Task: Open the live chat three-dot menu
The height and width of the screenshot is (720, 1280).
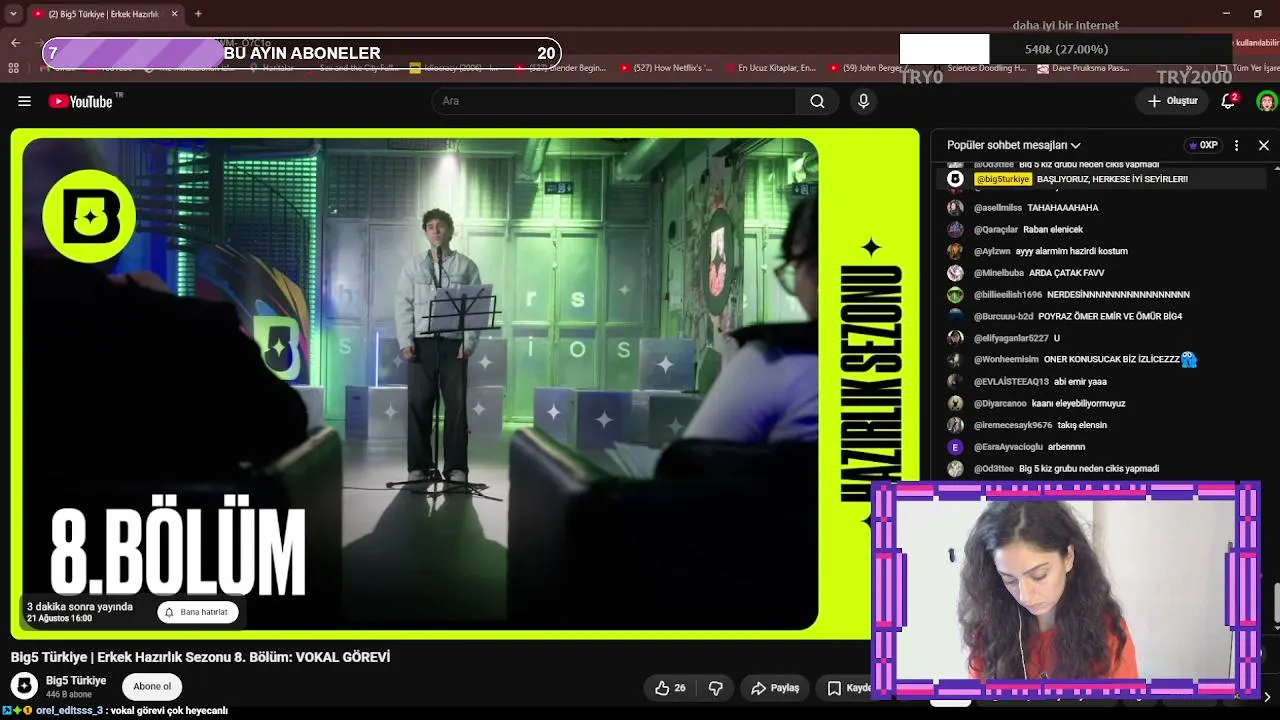Action: click(x=1236, y=145)
